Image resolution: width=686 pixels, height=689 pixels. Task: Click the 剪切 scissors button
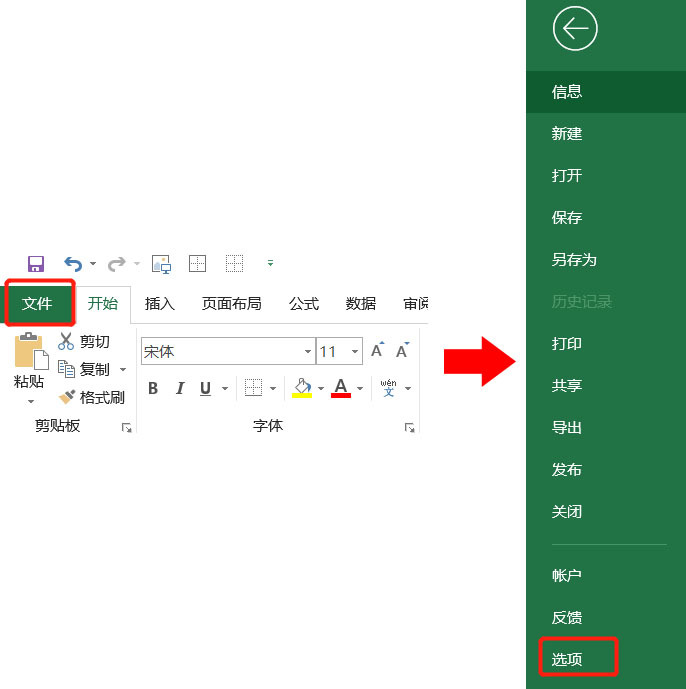coord(83,341)
